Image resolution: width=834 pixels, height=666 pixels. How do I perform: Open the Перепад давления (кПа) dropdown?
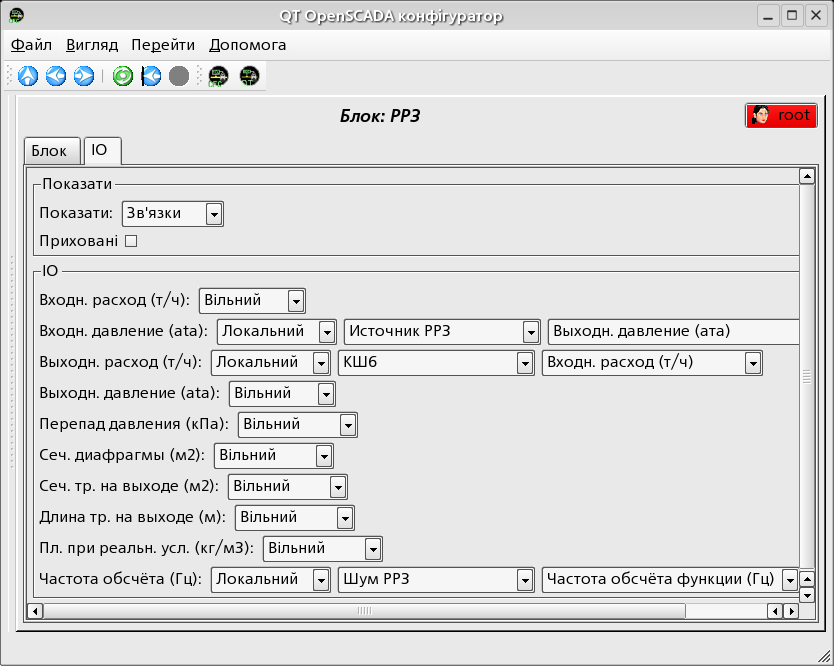pos(297,424)
